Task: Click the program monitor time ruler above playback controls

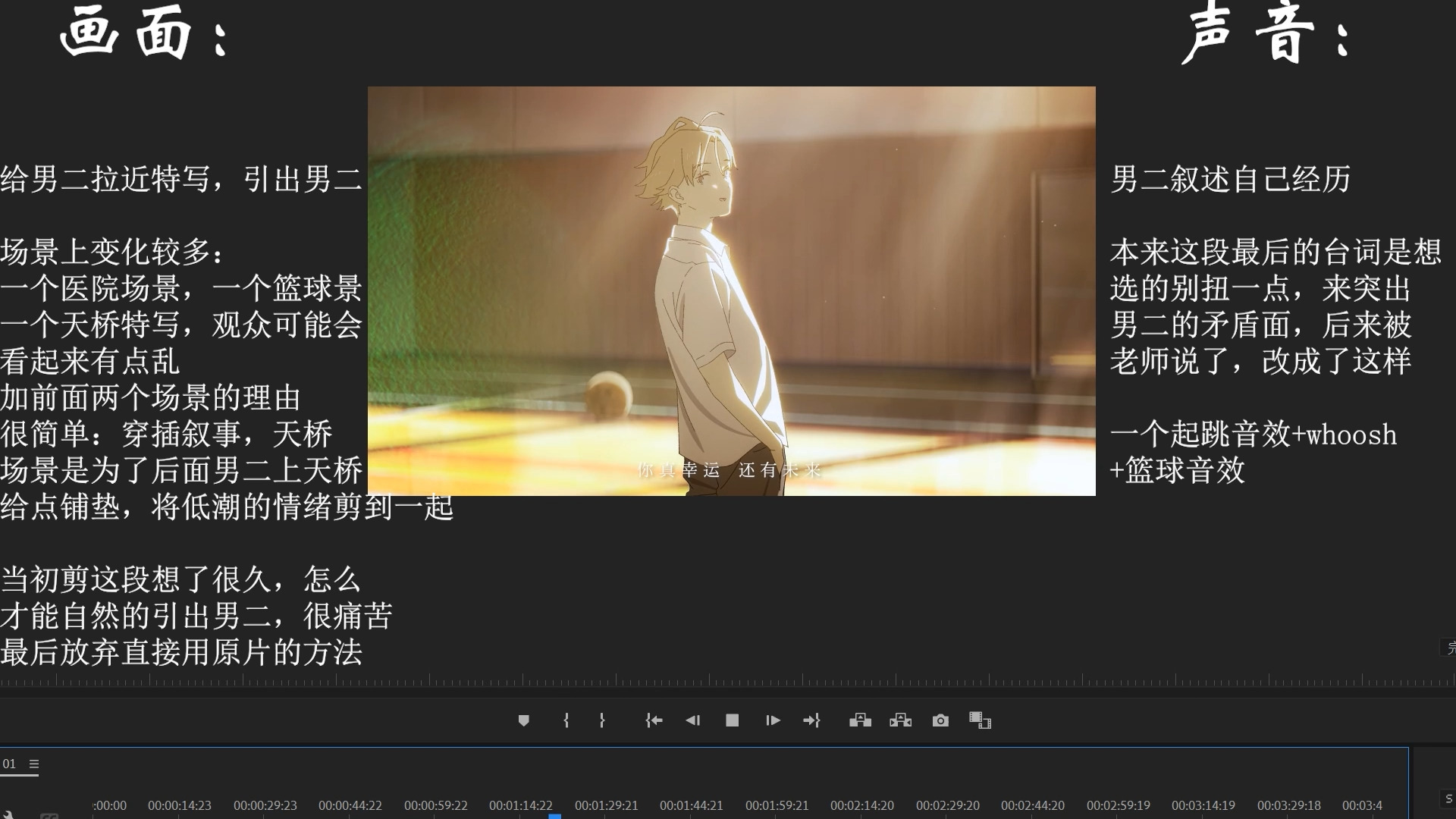Action: (728, 680)
